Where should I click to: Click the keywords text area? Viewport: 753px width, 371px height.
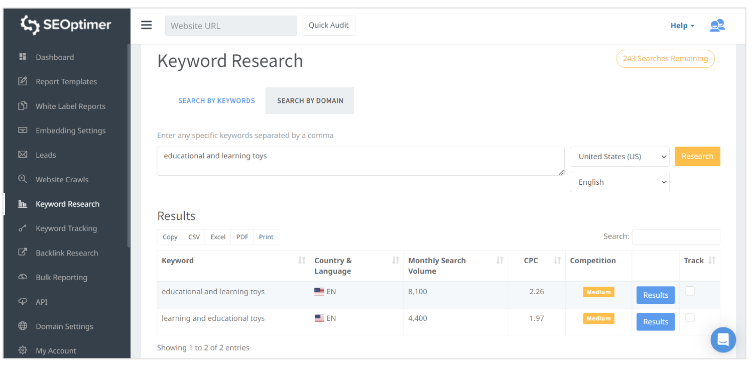click(361, 161)
